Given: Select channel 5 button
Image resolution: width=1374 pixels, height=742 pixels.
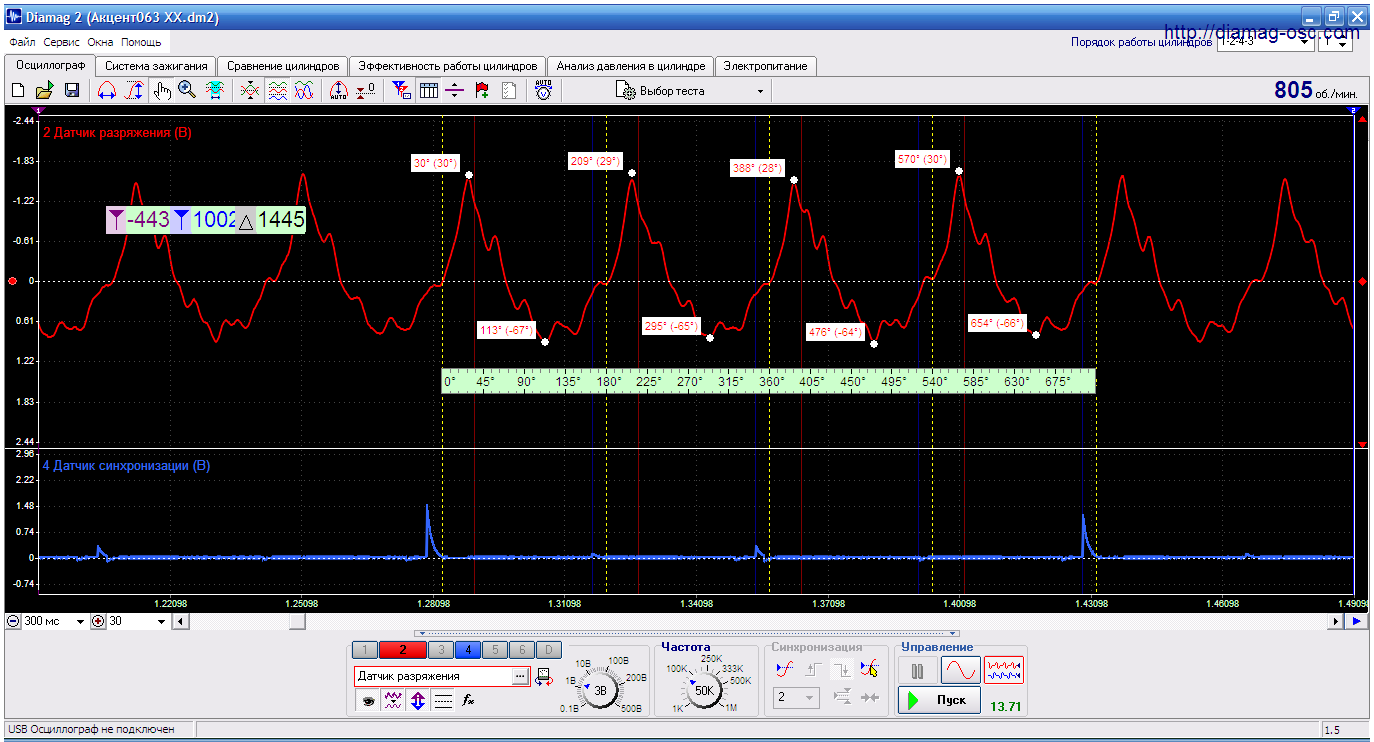Looking at the screenshot, I should pyautogui.click(x=494, y=650).
